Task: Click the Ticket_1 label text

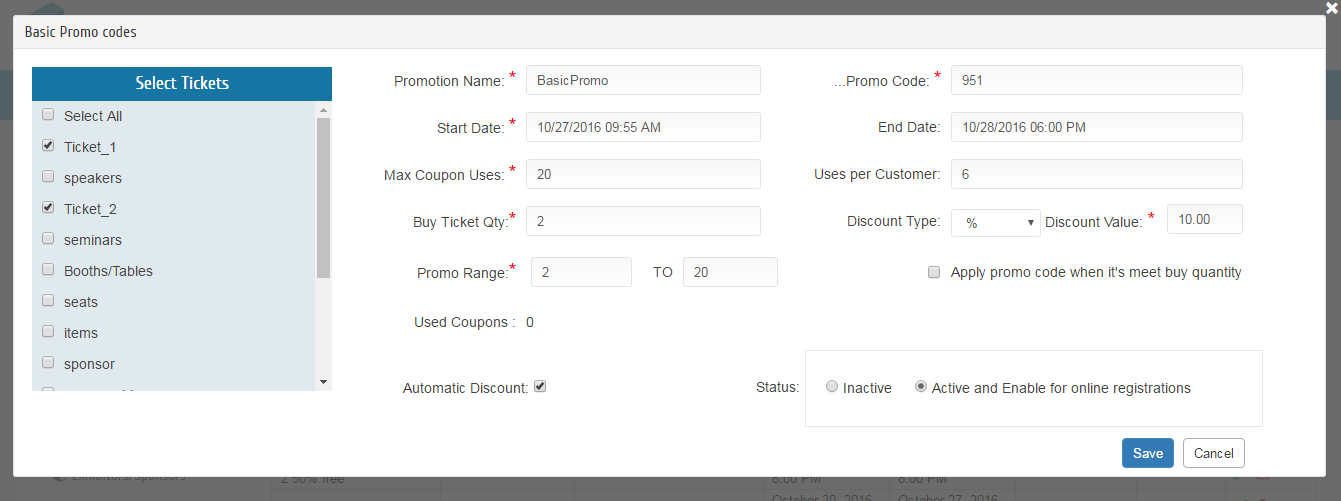Action: (90, 147)
